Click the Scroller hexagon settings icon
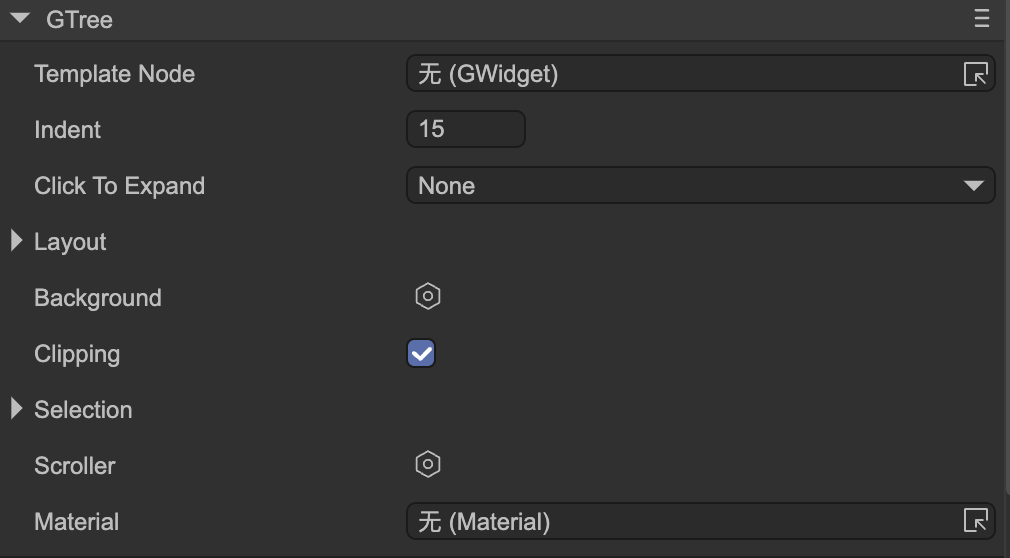Viewport: 1010px width, 558px height. pos(428,465)
